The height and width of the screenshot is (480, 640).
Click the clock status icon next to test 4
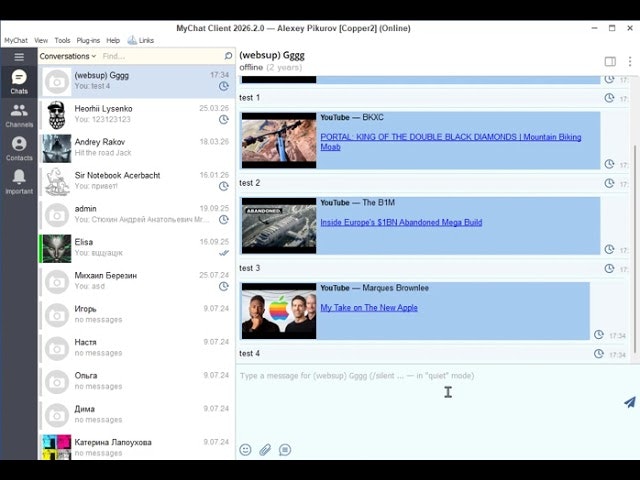(x=598, y=353)
